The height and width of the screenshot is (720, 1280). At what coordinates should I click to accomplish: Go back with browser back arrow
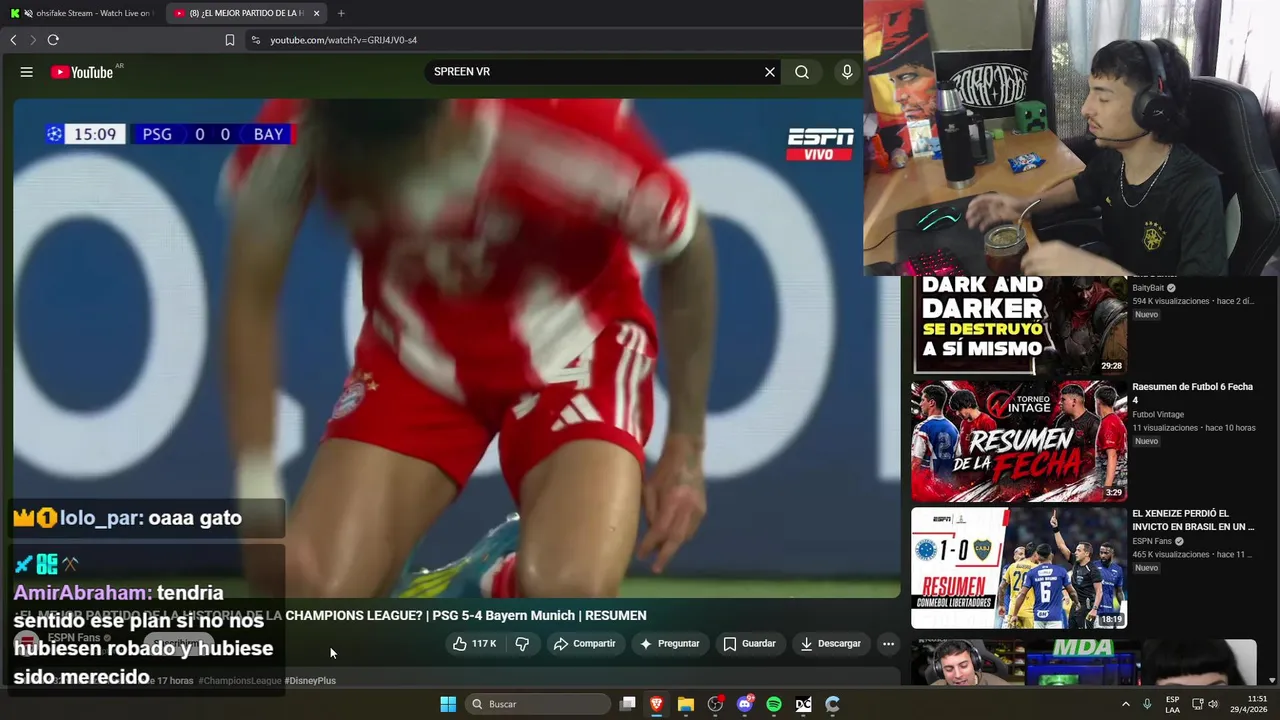coord(13,40)
